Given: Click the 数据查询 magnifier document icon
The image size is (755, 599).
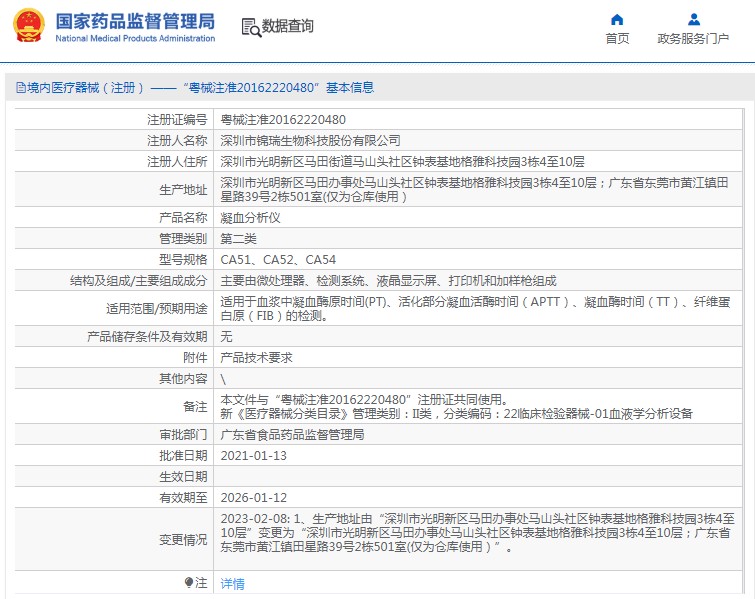Looking at the screenshot, I should coord(250,27).
